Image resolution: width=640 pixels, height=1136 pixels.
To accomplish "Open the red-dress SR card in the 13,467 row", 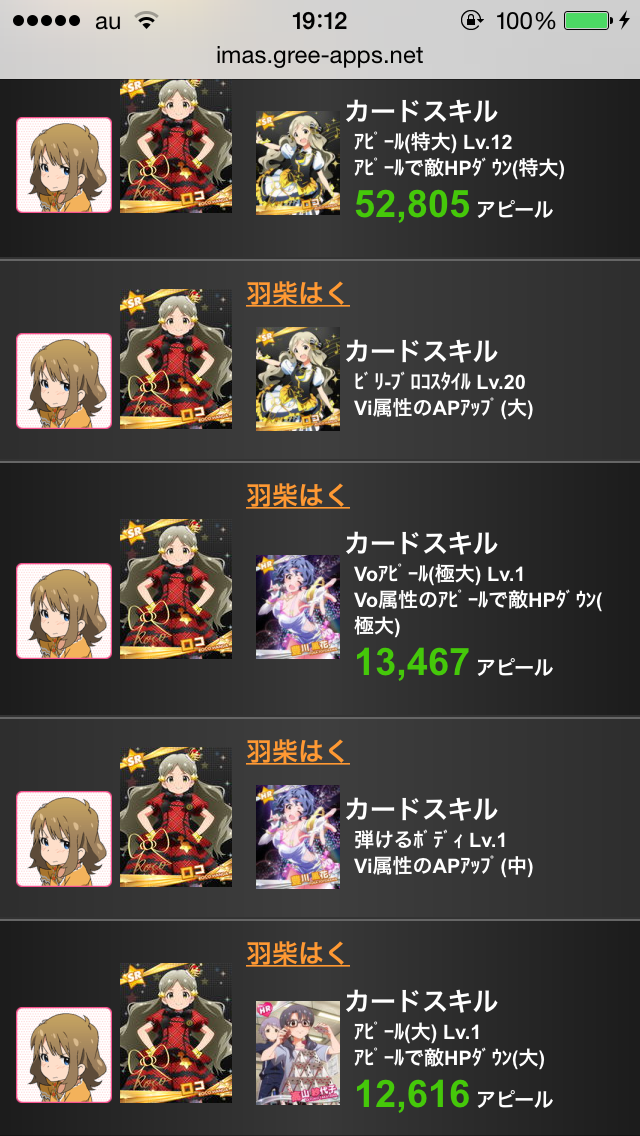I will click(176, 589).
